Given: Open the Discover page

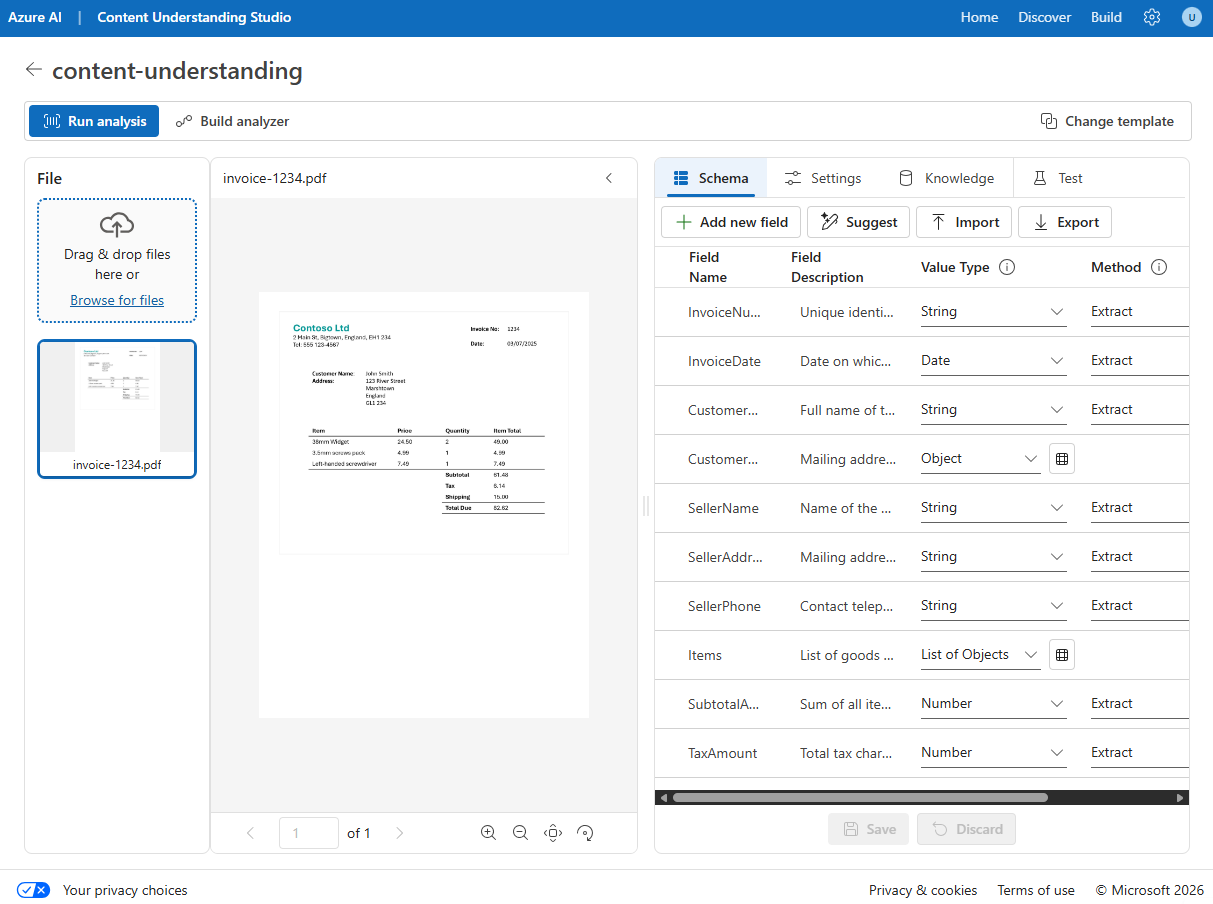Looking at the screenshot, I should 1044,17.
